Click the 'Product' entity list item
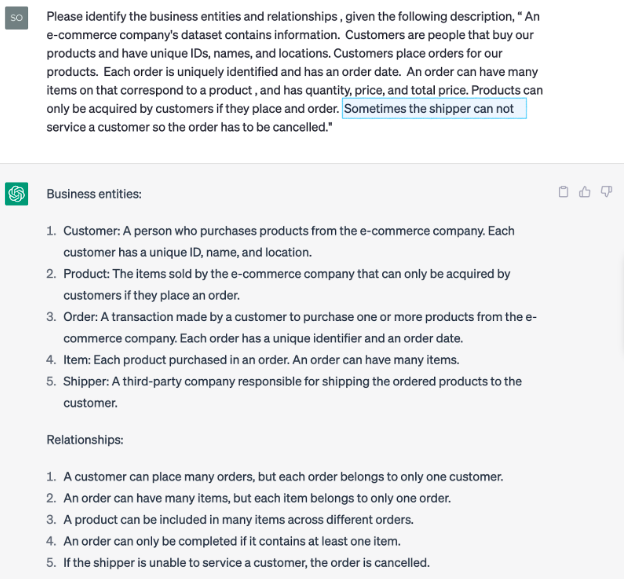The height and width of the screenshot is (579, 624). click(x=287, y=285)
